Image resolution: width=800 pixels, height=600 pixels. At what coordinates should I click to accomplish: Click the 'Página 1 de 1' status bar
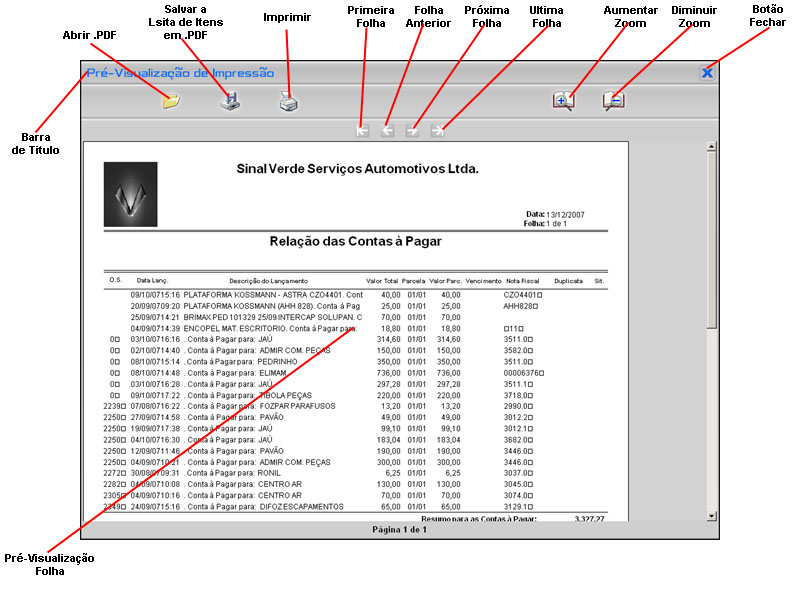(x=399, y=529)
